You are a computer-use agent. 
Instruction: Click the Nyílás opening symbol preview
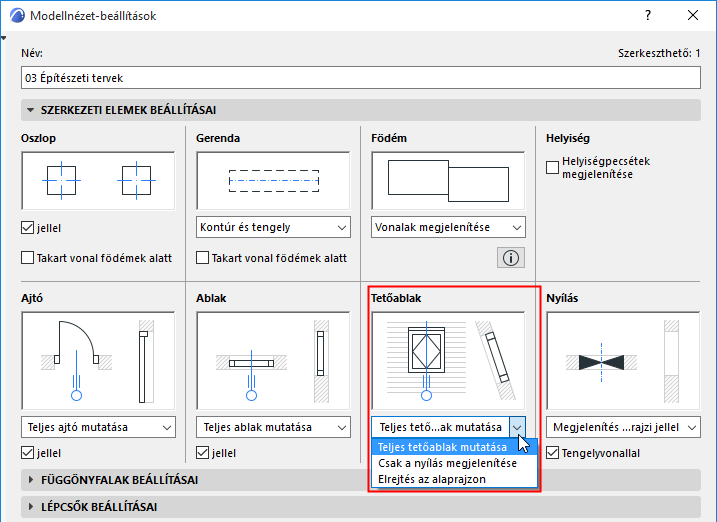pos(623,361)
